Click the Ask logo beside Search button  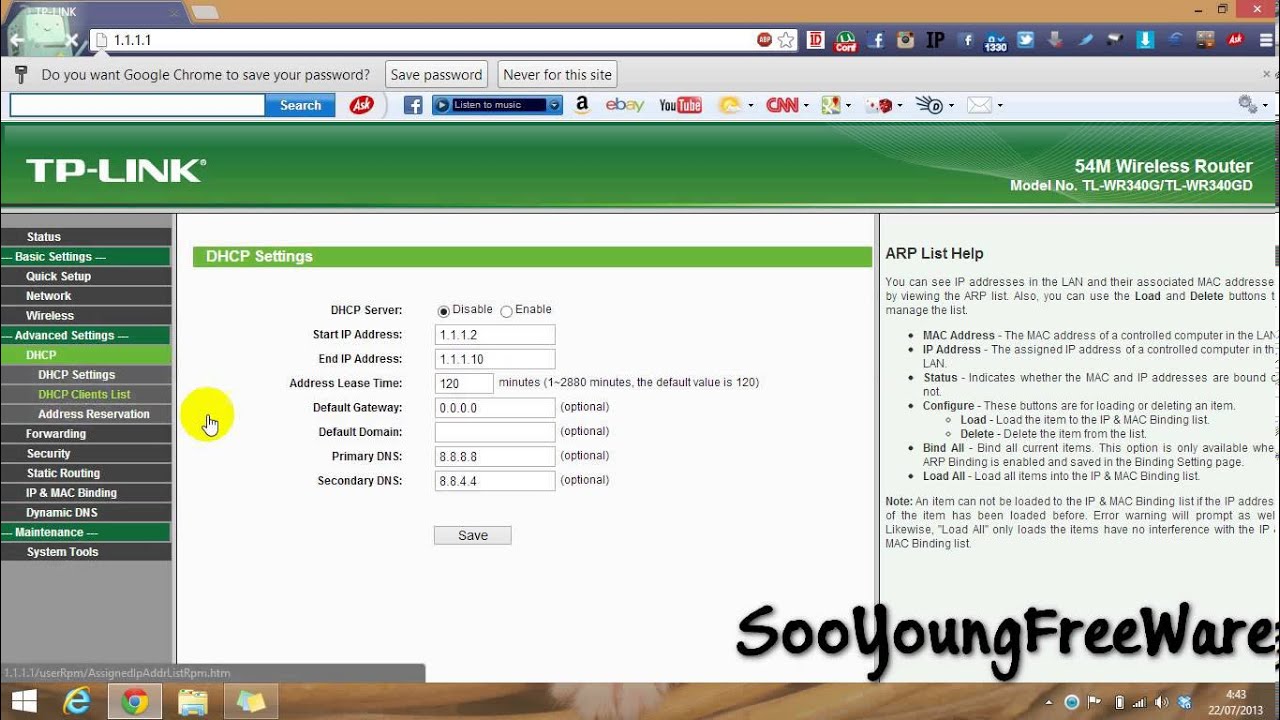pos(361,105)
